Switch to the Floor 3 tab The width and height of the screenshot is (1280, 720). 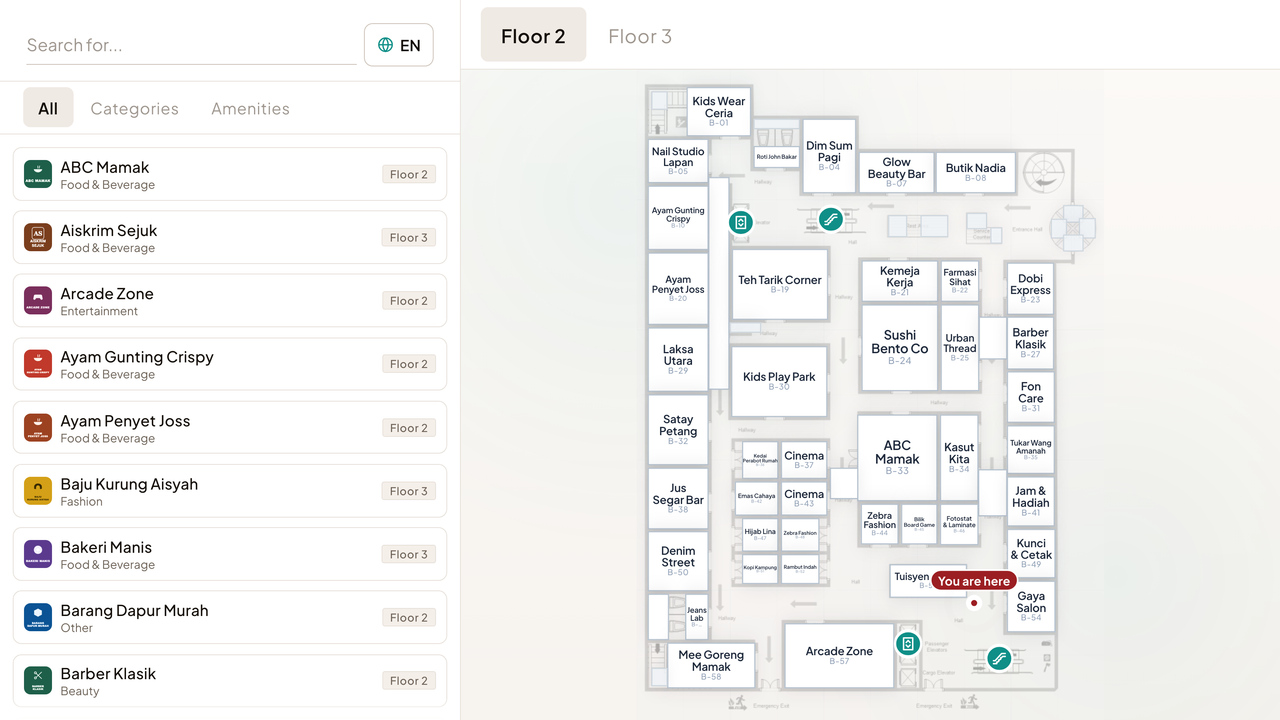(x=640, y=36)
